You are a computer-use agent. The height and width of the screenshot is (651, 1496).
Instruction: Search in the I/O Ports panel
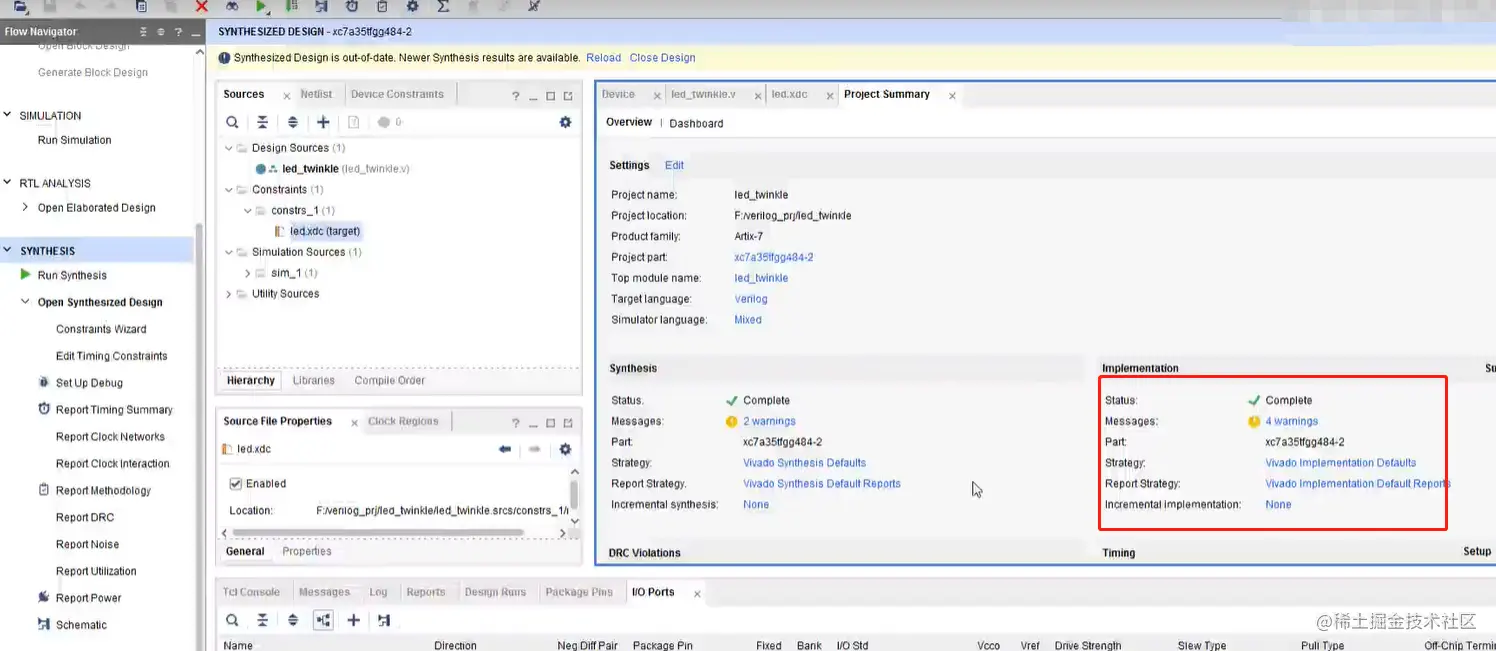click(x=232, y=620)
